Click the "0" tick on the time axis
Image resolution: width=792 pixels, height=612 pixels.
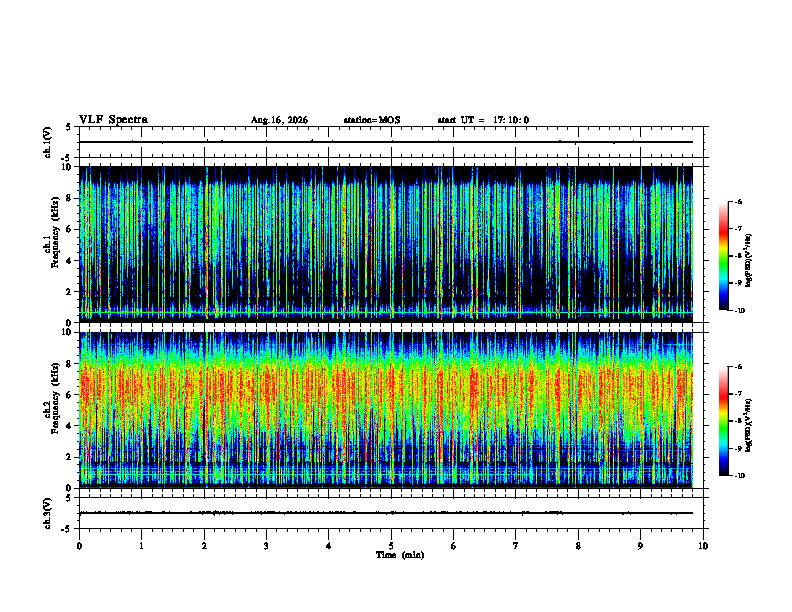[79, 546]
